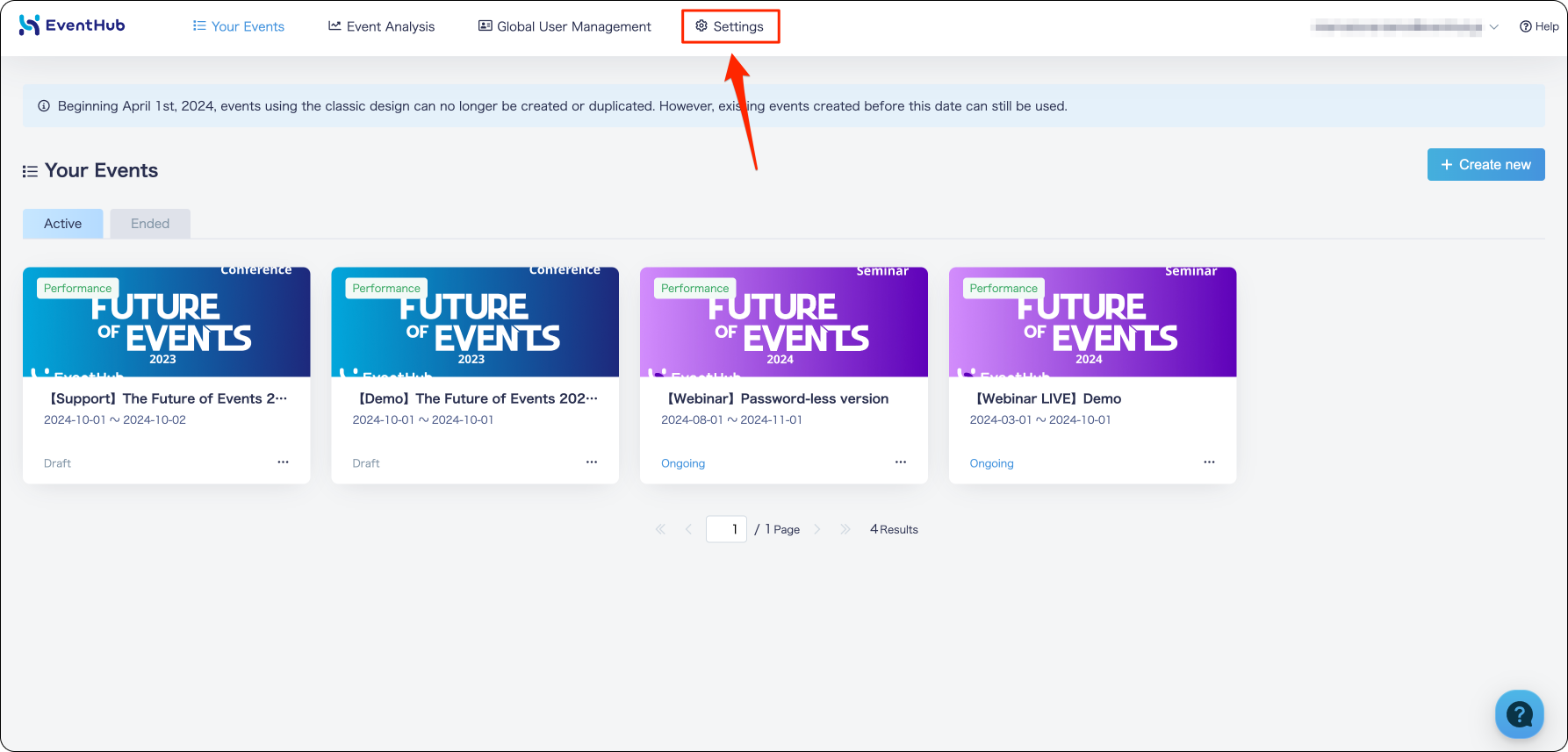Open three-dot menu on Password-less version card

click(x=900, y=462)
